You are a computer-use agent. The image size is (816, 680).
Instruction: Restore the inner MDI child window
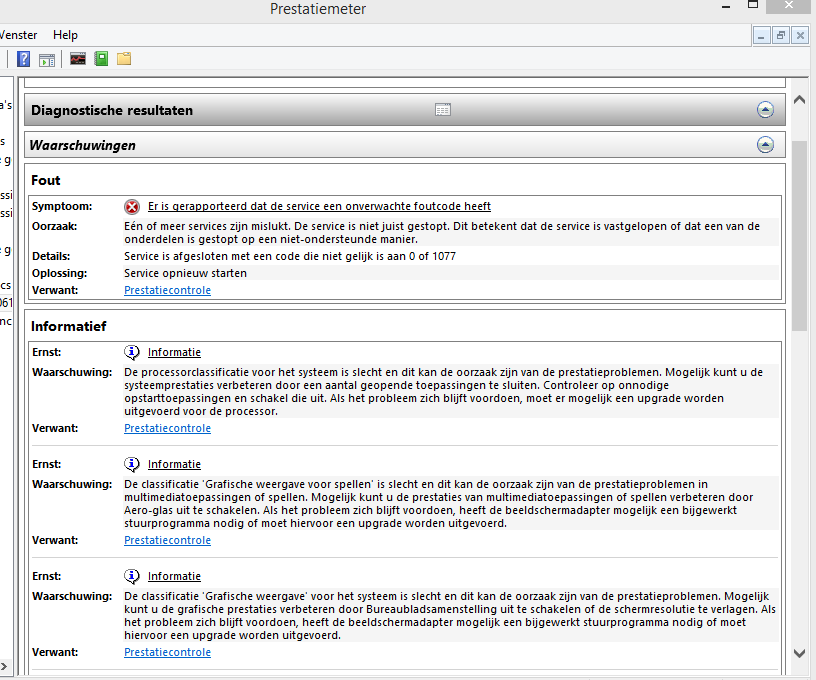(x=781, y=36)
